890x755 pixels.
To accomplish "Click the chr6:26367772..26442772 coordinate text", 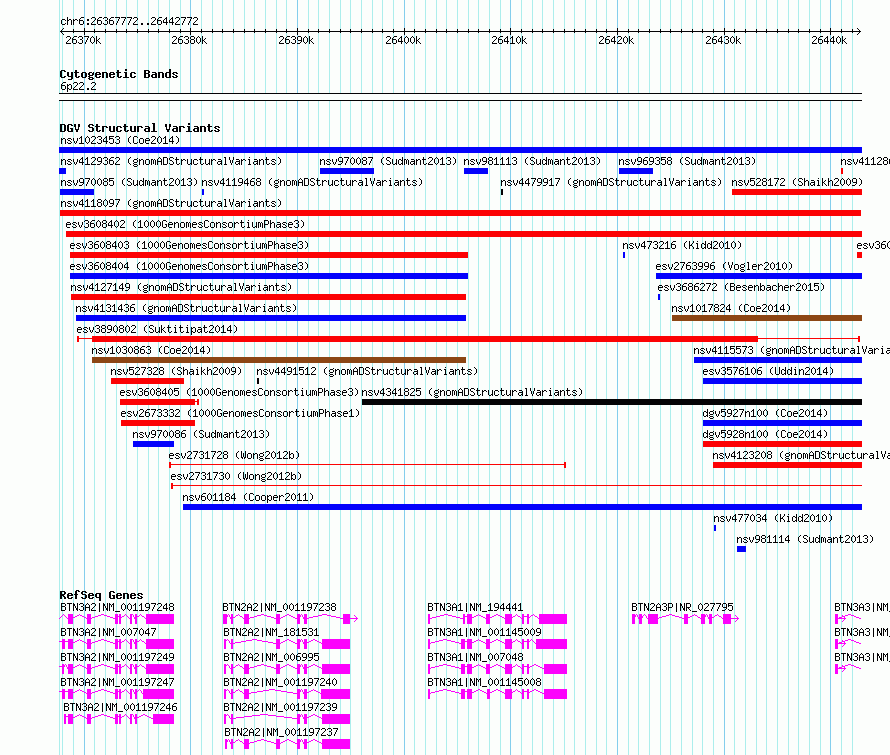I will pos(129,21).
